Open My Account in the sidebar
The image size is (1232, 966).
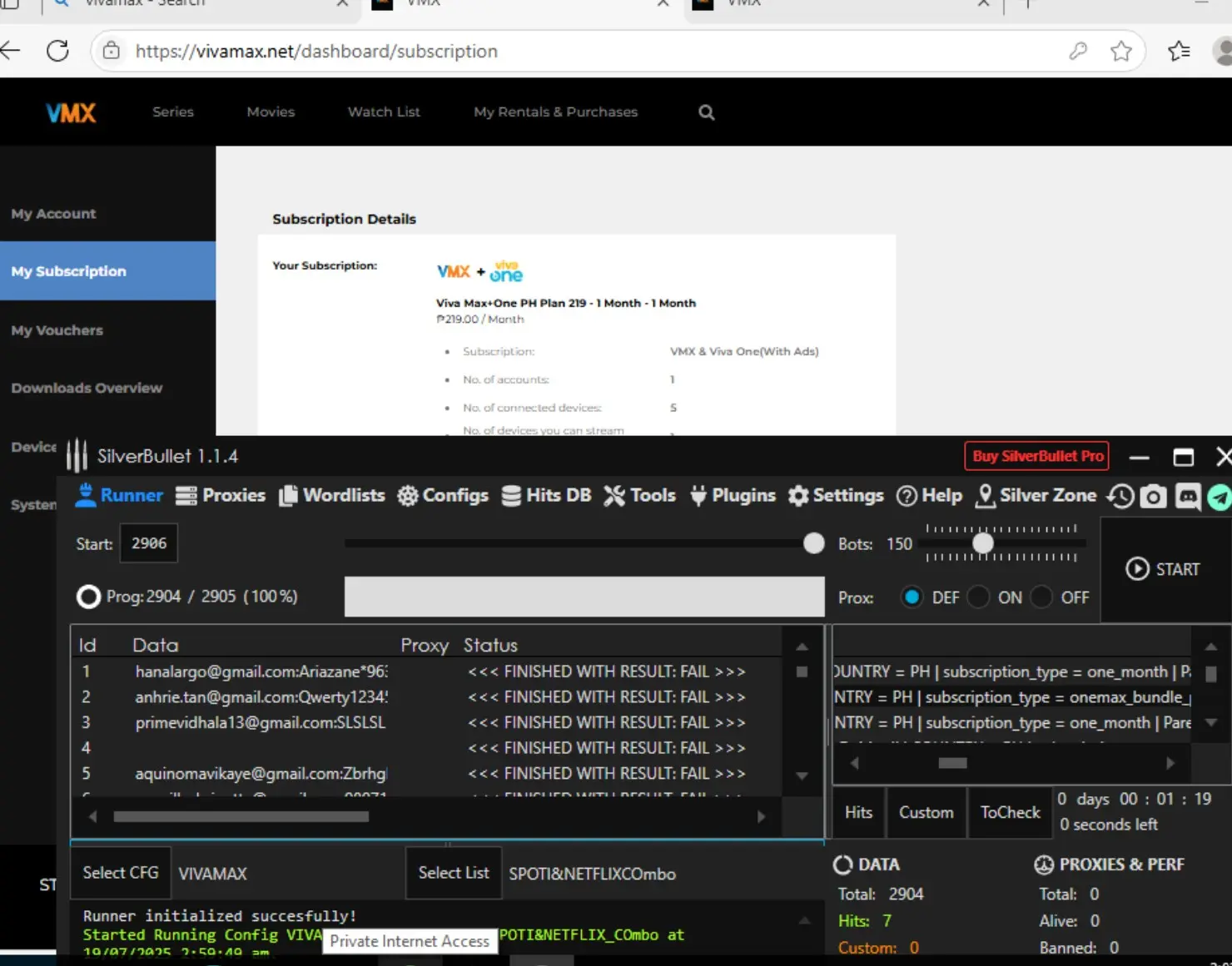[x=53, y=213]
